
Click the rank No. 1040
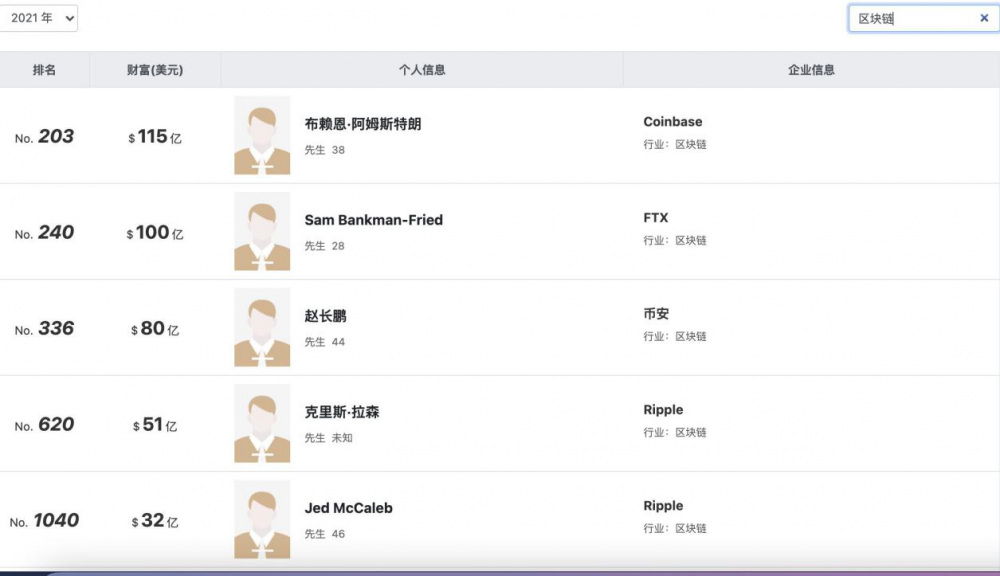pyautogui.click(x=44, y=521)
